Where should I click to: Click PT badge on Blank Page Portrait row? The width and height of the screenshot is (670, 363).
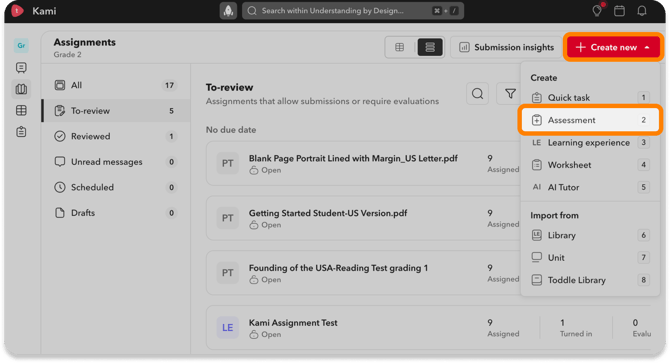(x=227, y=163)
